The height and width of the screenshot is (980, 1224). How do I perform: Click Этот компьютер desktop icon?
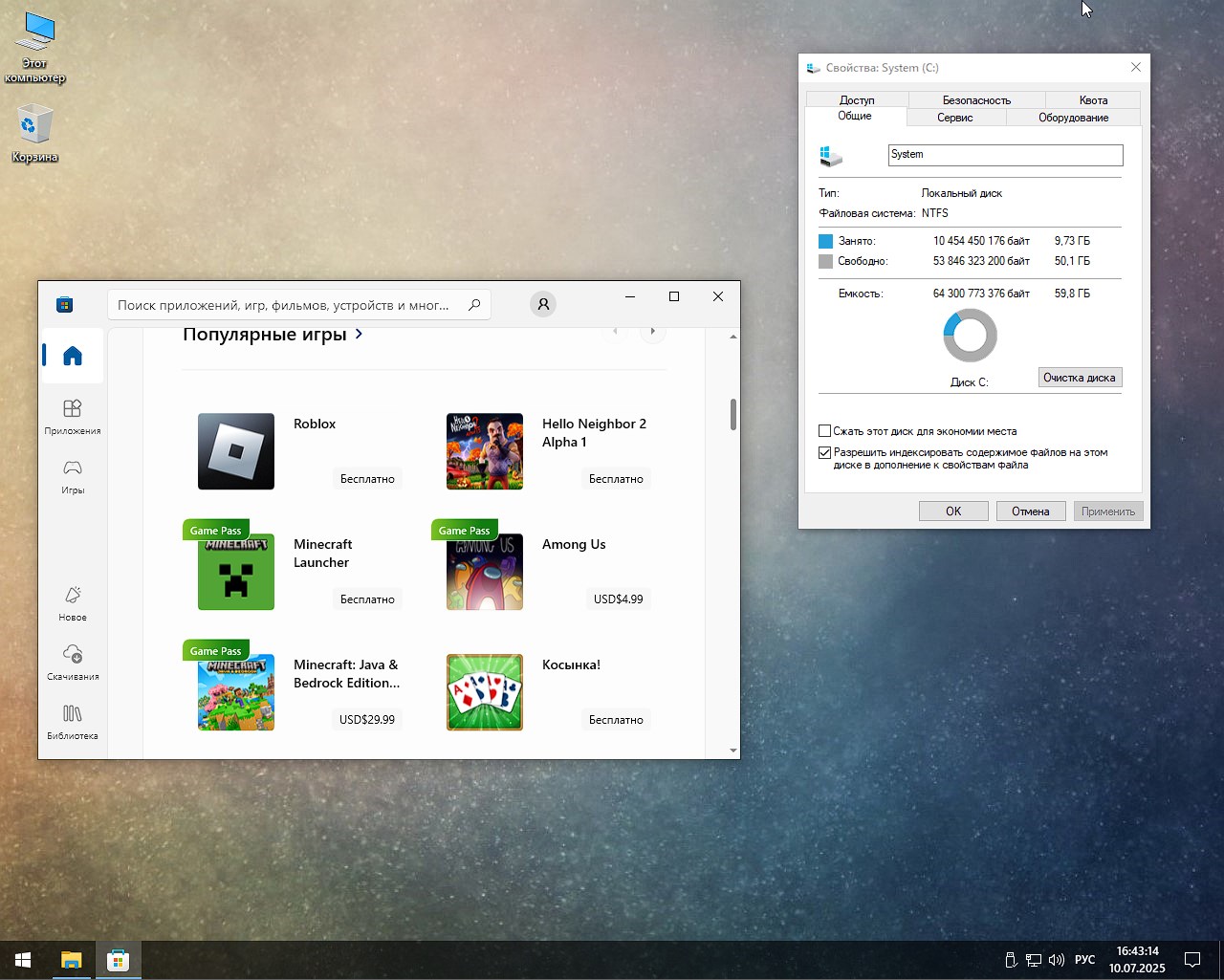point(35,48)
